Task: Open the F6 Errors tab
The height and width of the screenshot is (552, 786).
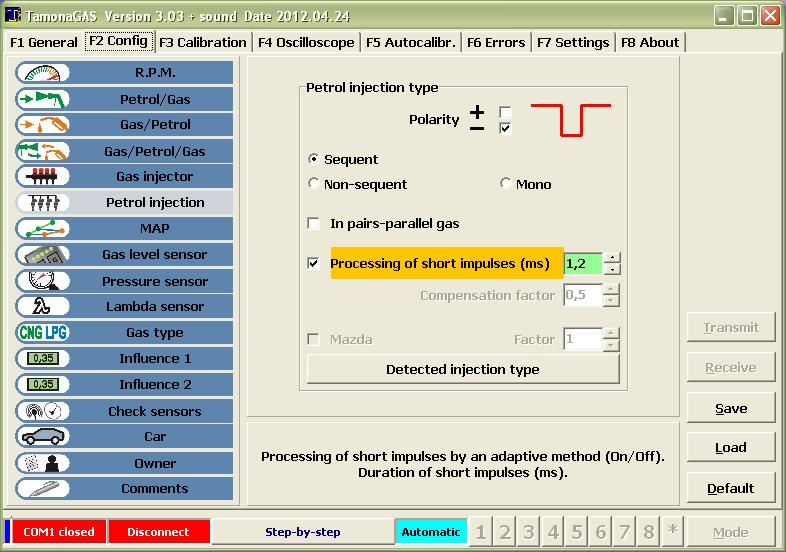Action: point(496,42)
